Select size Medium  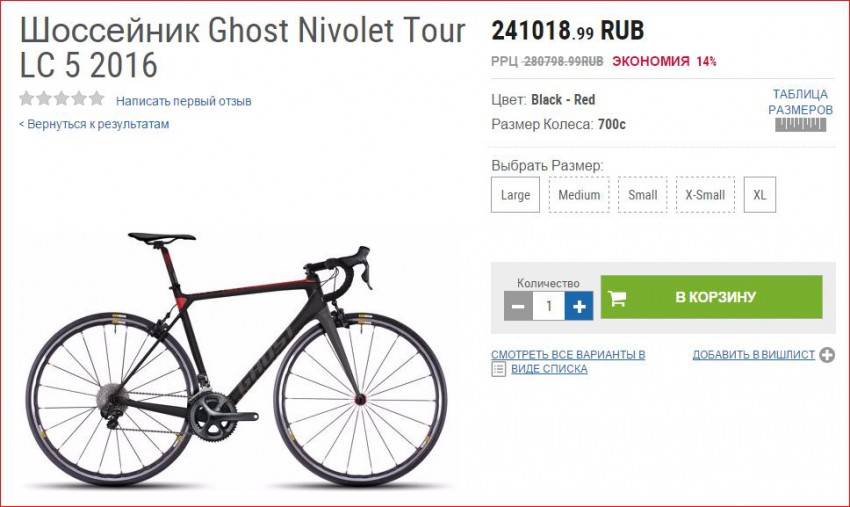pos(579,195)
